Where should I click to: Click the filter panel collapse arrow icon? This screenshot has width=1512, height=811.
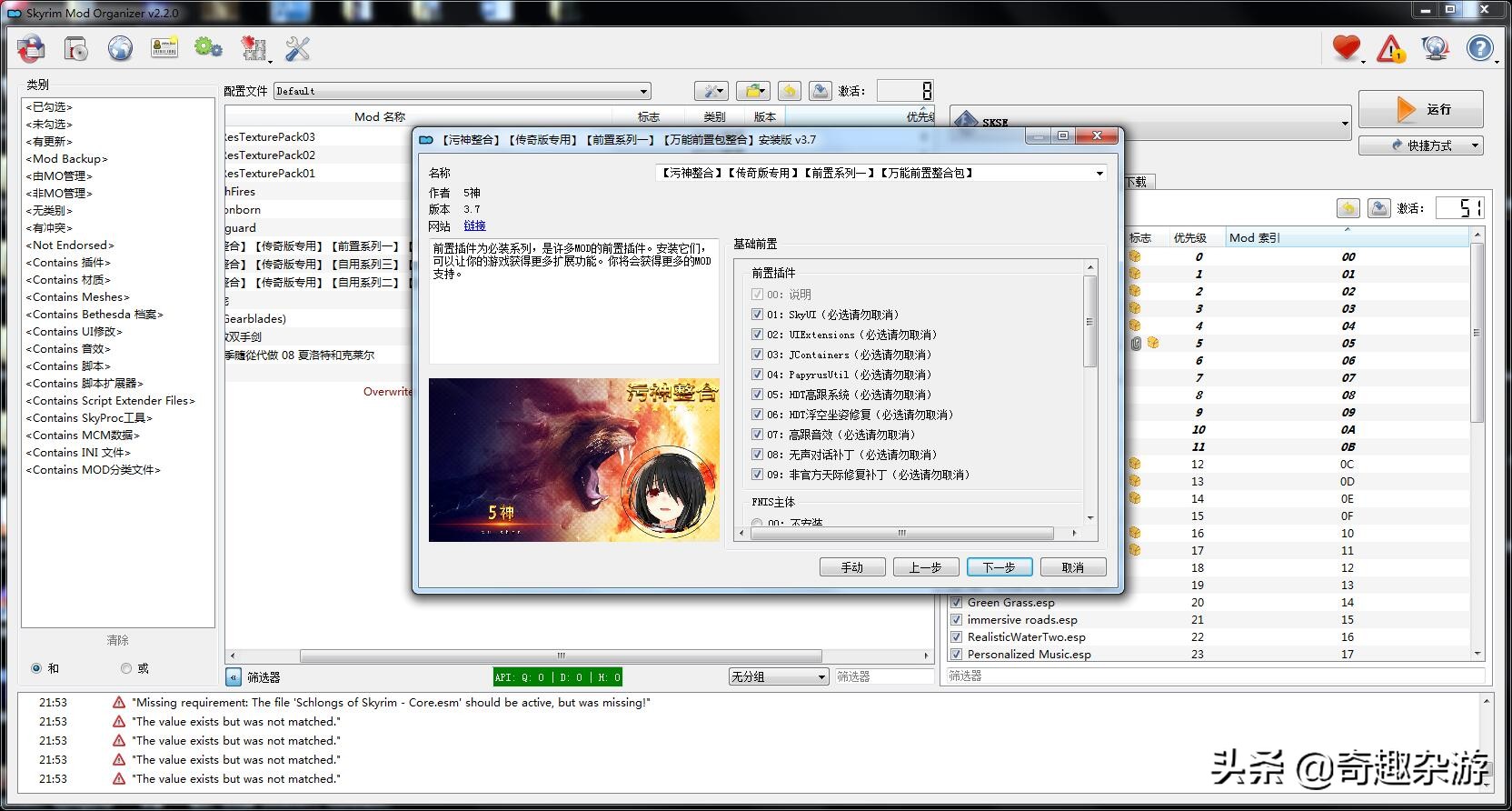pos(233,676)
